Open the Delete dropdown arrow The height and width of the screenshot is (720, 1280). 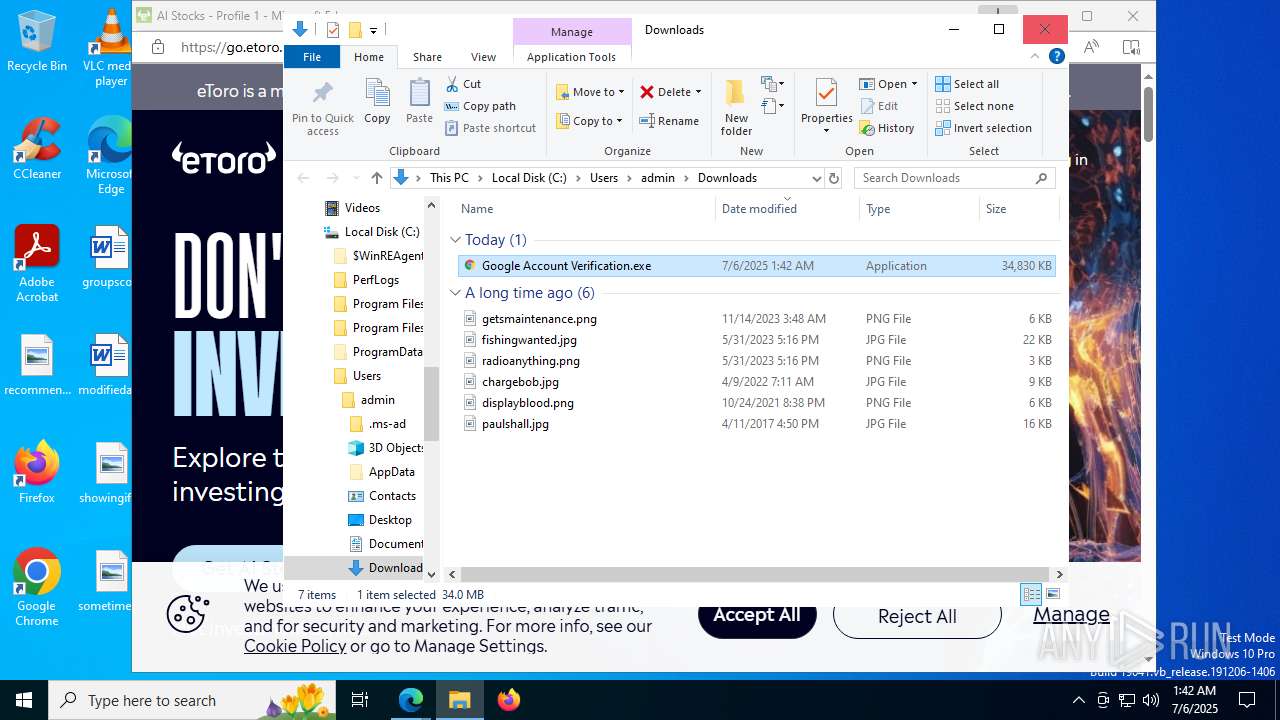coord(698,92)
